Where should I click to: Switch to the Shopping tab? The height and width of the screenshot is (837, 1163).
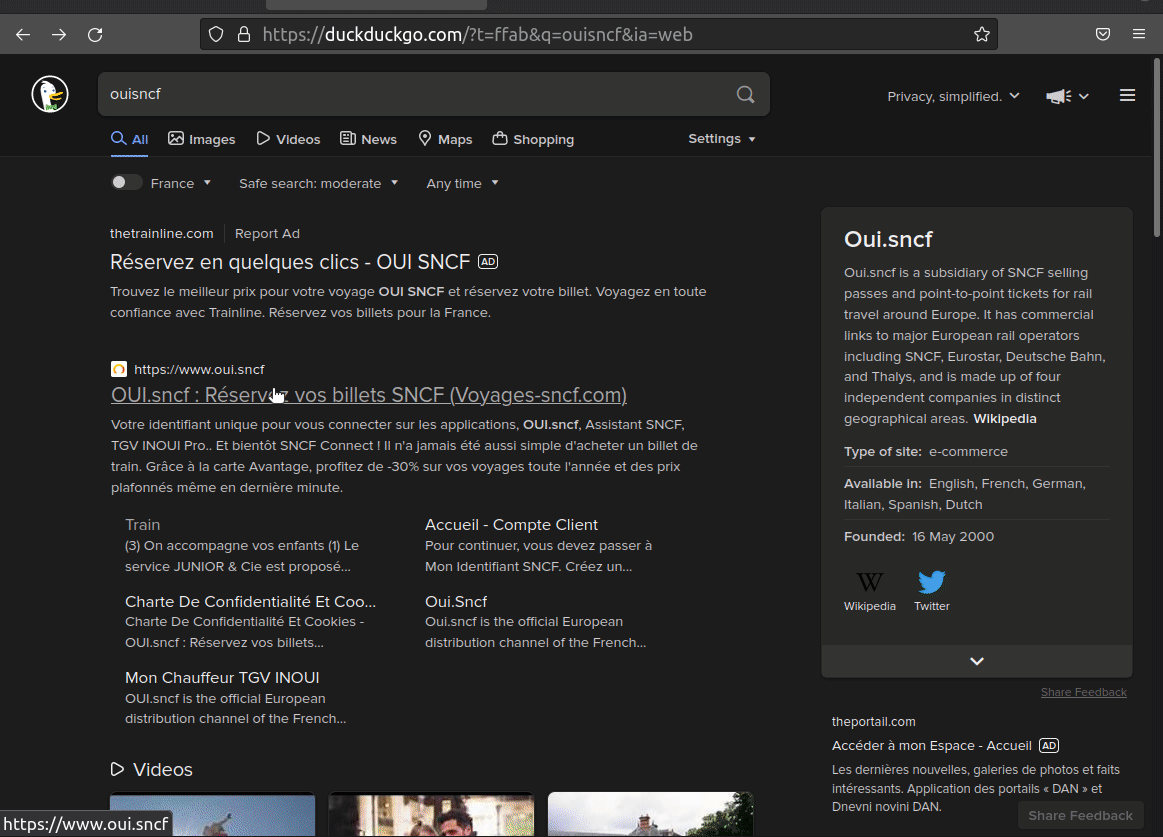coord(533,140)
